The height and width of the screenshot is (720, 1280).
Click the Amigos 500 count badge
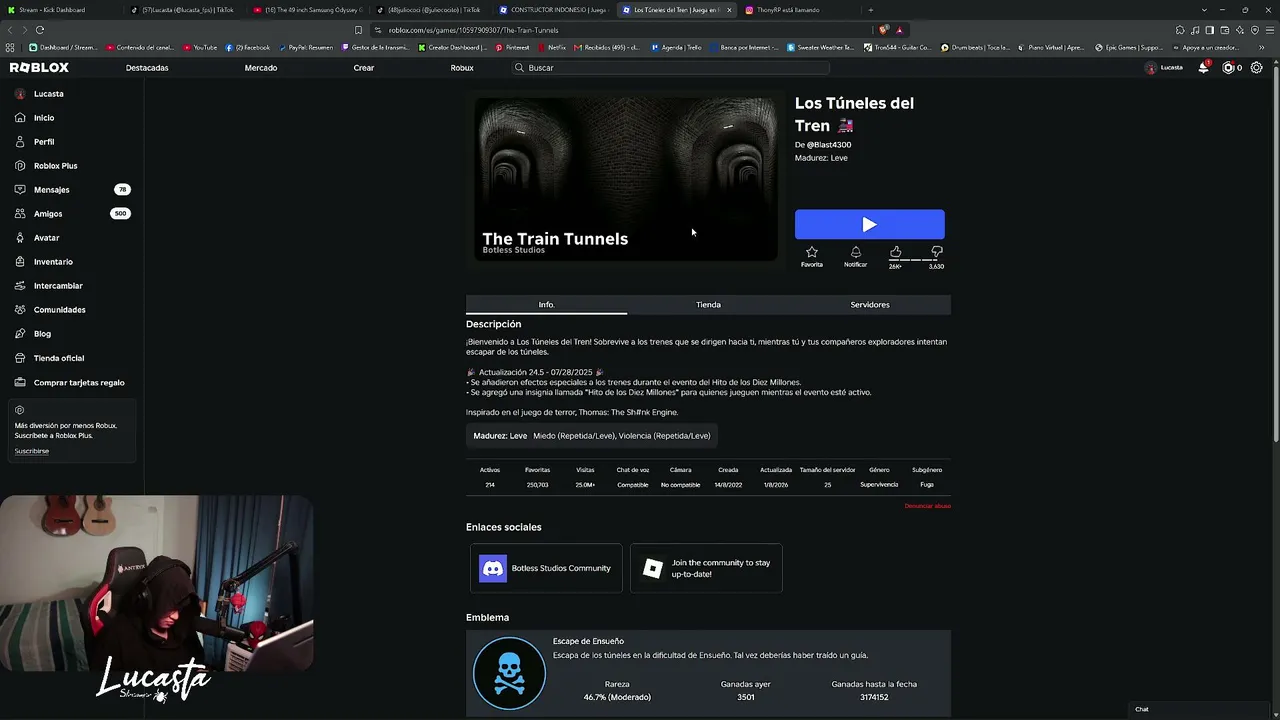pyautogui.click(x=120, y=214)
